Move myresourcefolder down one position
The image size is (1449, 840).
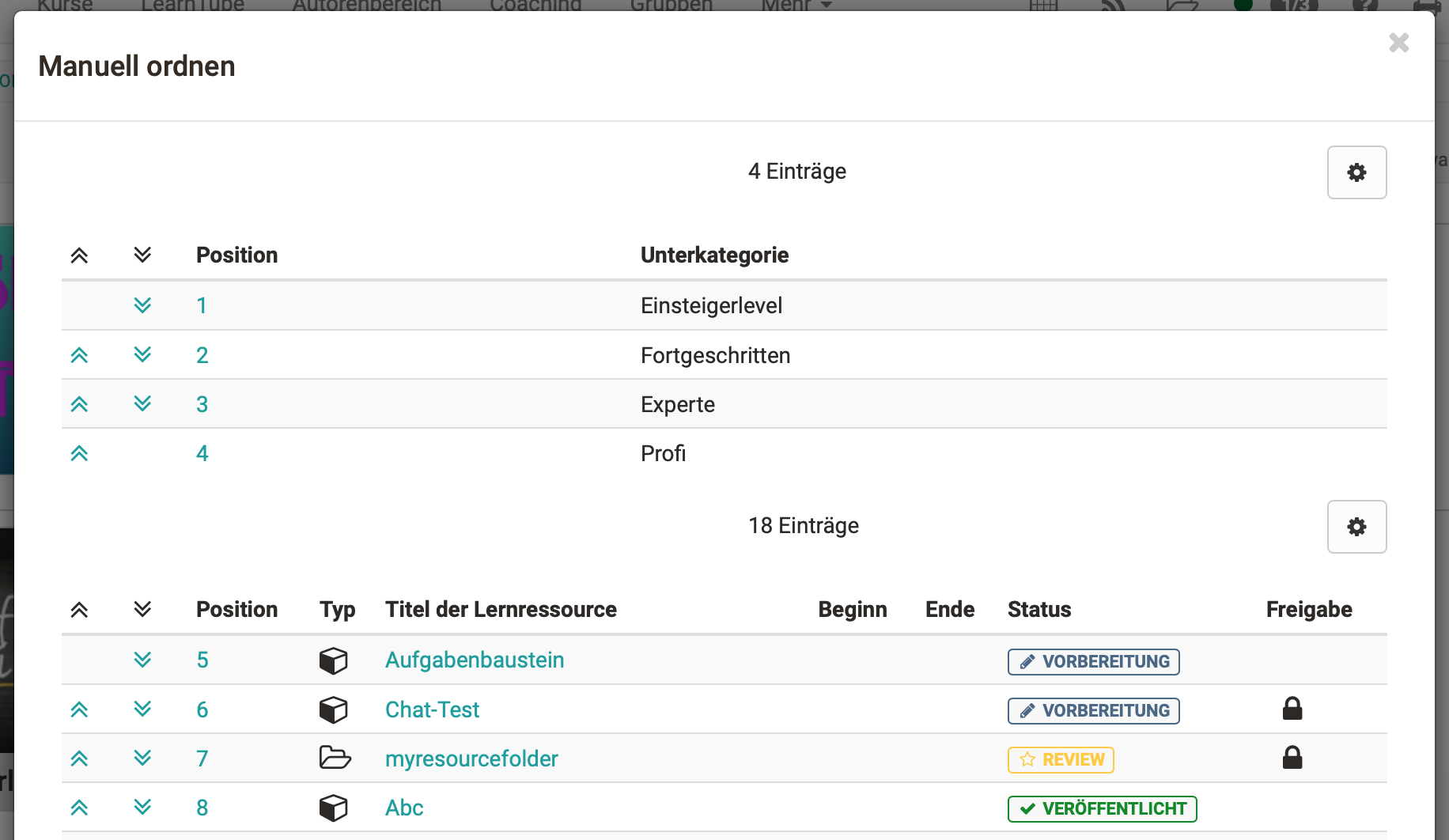tap(142, 759)
